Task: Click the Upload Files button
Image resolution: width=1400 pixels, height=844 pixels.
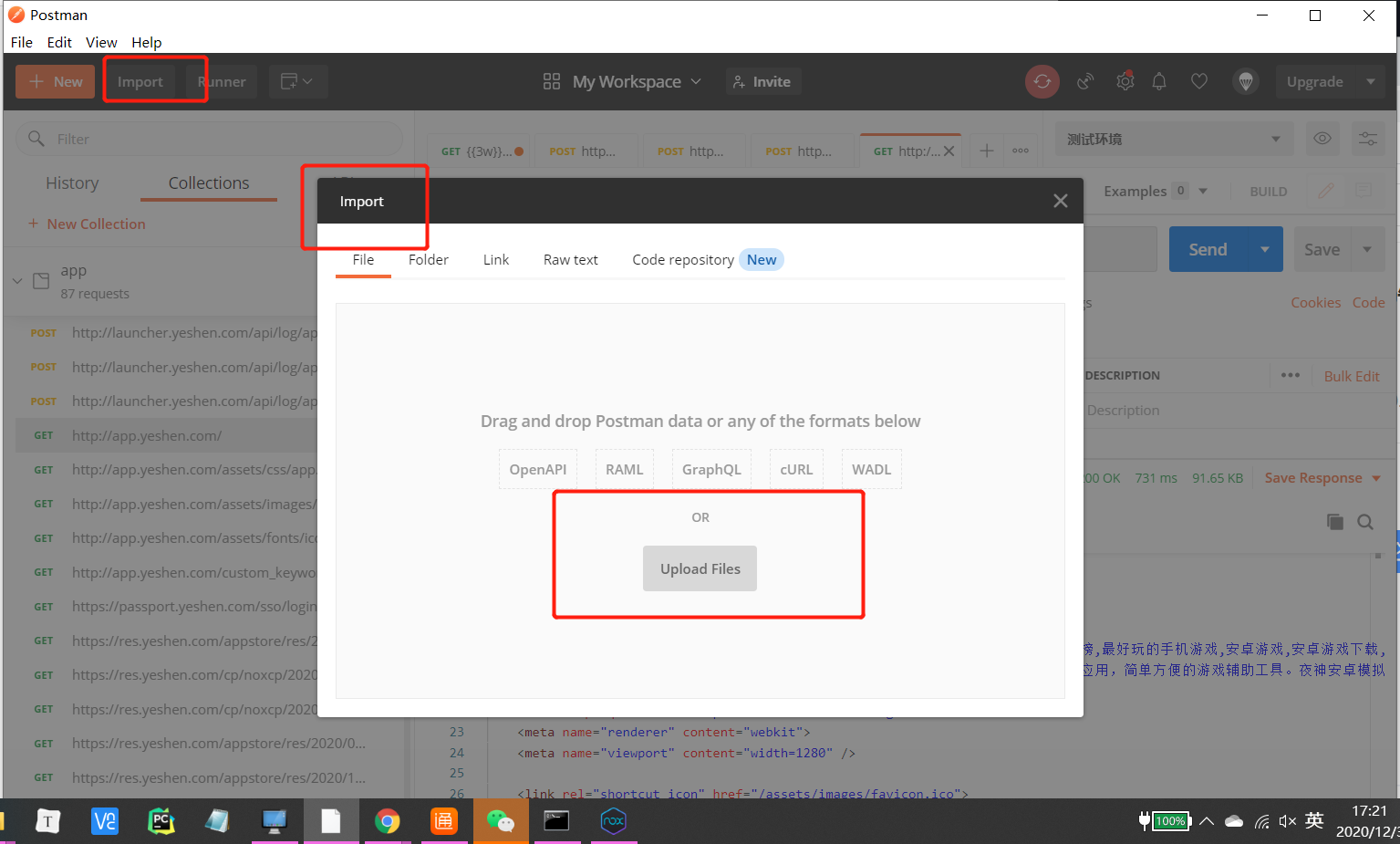Action: point(700,568)
